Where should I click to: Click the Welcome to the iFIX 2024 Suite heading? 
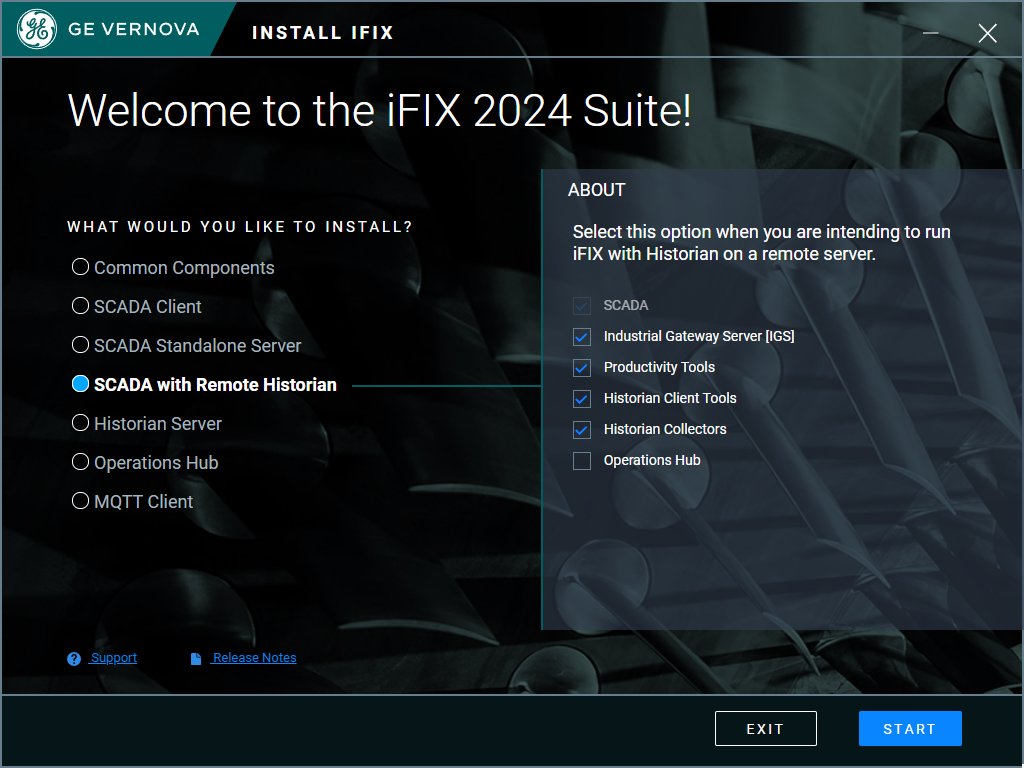coord(379,110)
